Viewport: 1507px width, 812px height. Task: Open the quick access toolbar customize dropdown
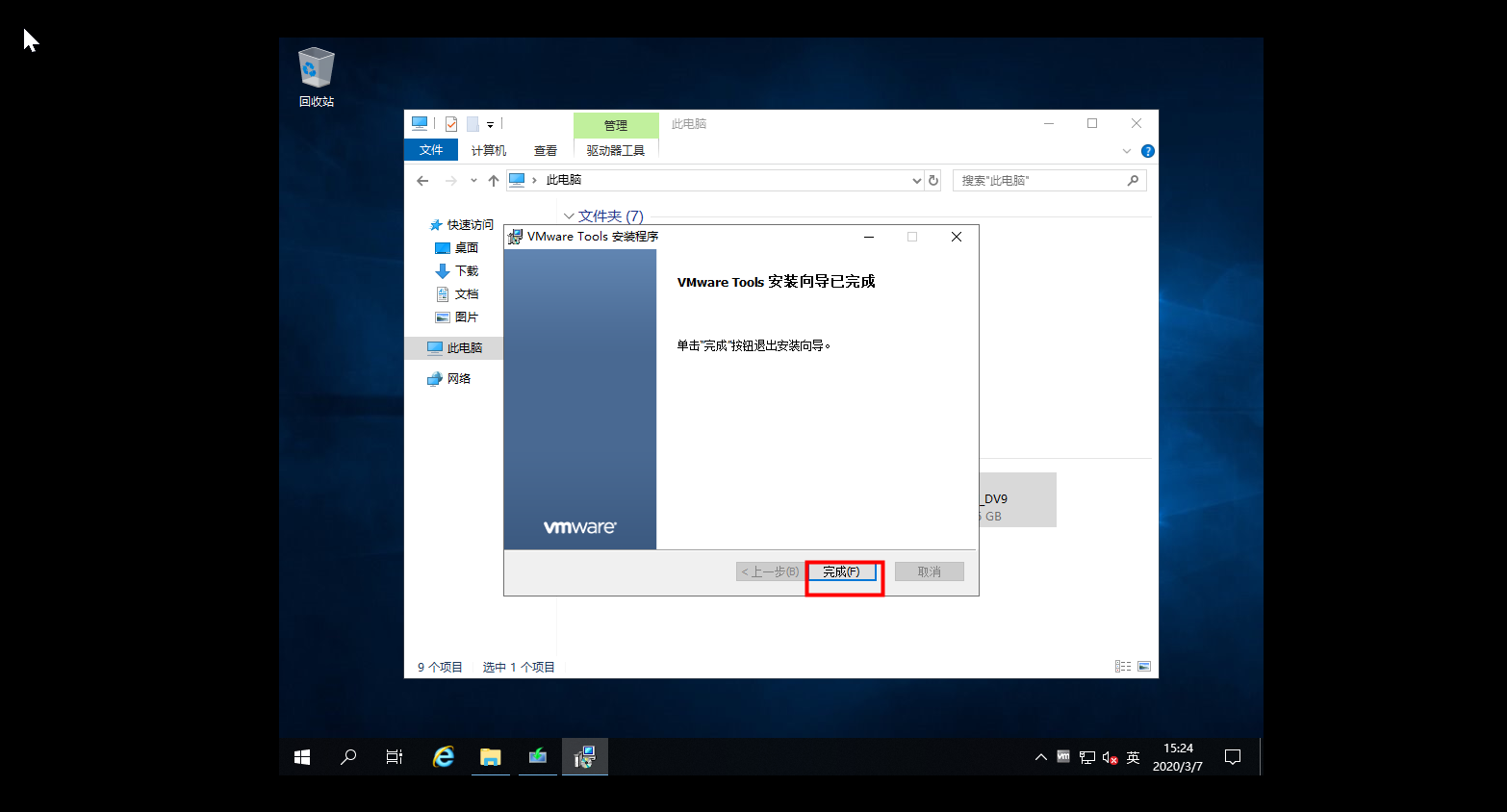click(x=490, y=124)
